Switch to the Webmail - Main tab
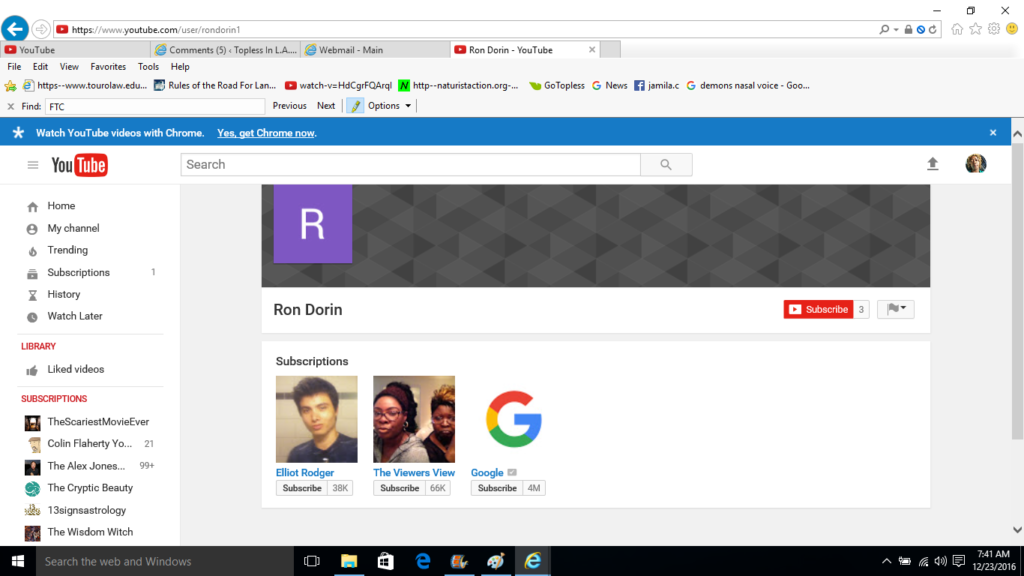1024x576 pixels. [x=375, y=50]
